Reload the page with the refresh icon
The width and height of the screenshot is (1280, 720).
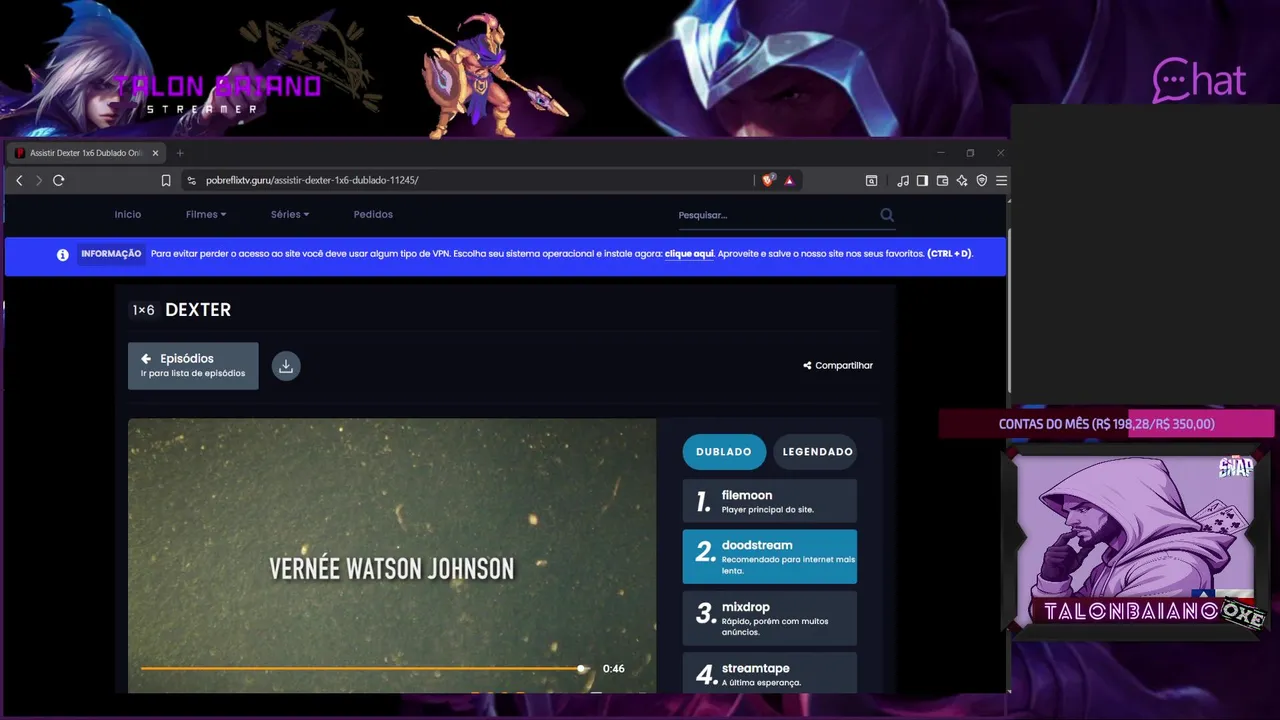click(59, 180)
